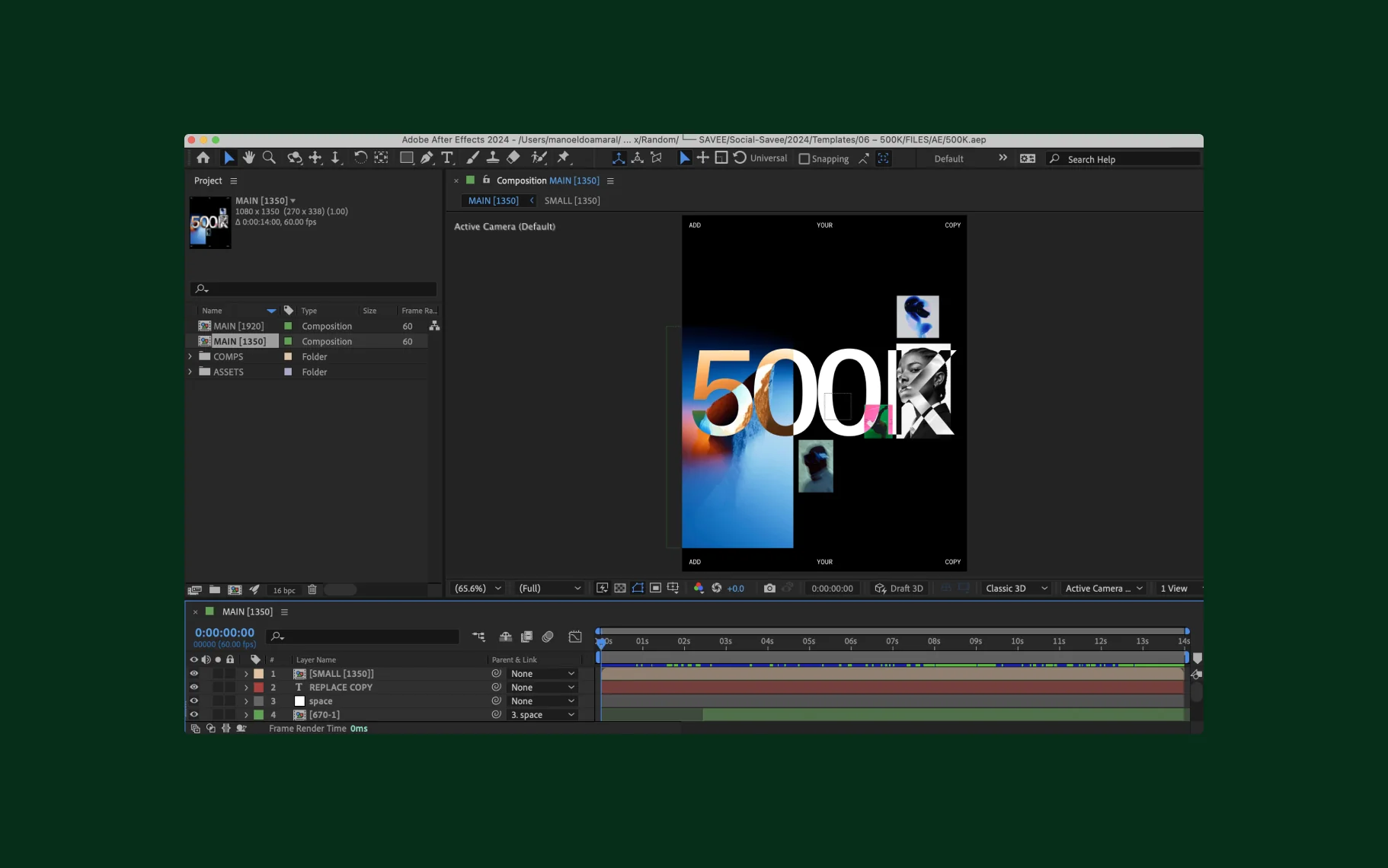The height and width of the screenshot is (868, 1388).
Task: Take a snapshot with camera icon
Action: (769, 588)
